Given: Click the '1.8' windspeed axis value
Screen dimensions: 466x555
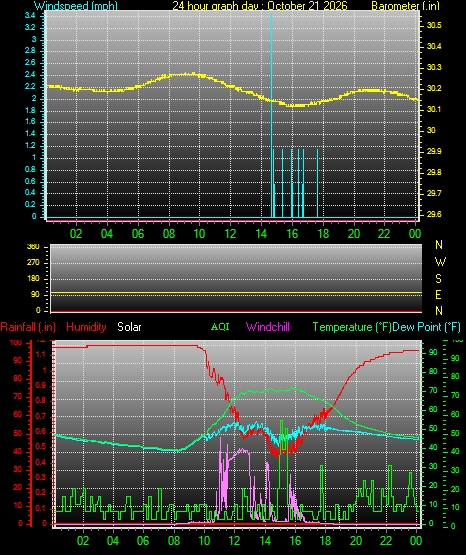Looking at the screenshot, I should [30, 110].
